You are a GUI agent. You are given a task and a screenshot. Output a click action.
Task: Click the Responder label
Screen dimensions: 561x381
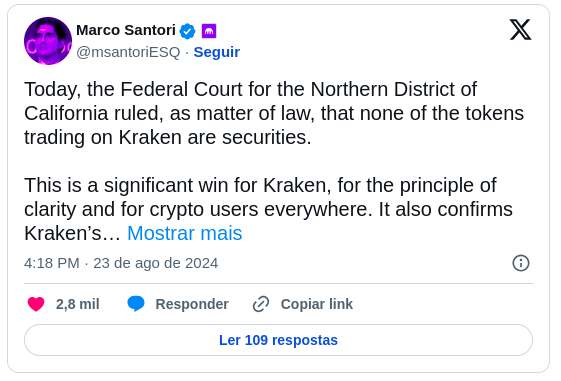point(192,304)
